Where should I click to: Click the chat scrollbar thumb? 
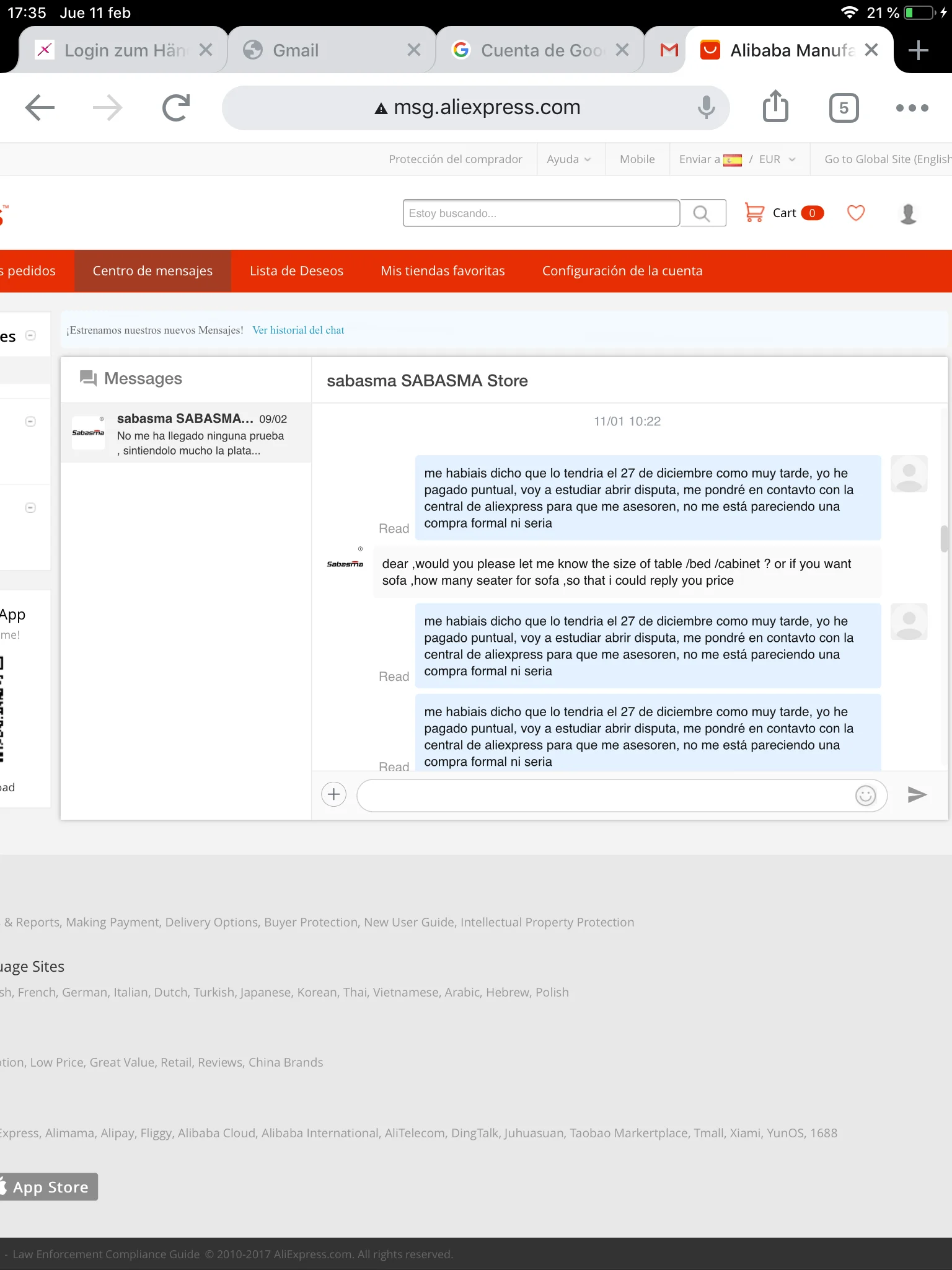[944, 538]
